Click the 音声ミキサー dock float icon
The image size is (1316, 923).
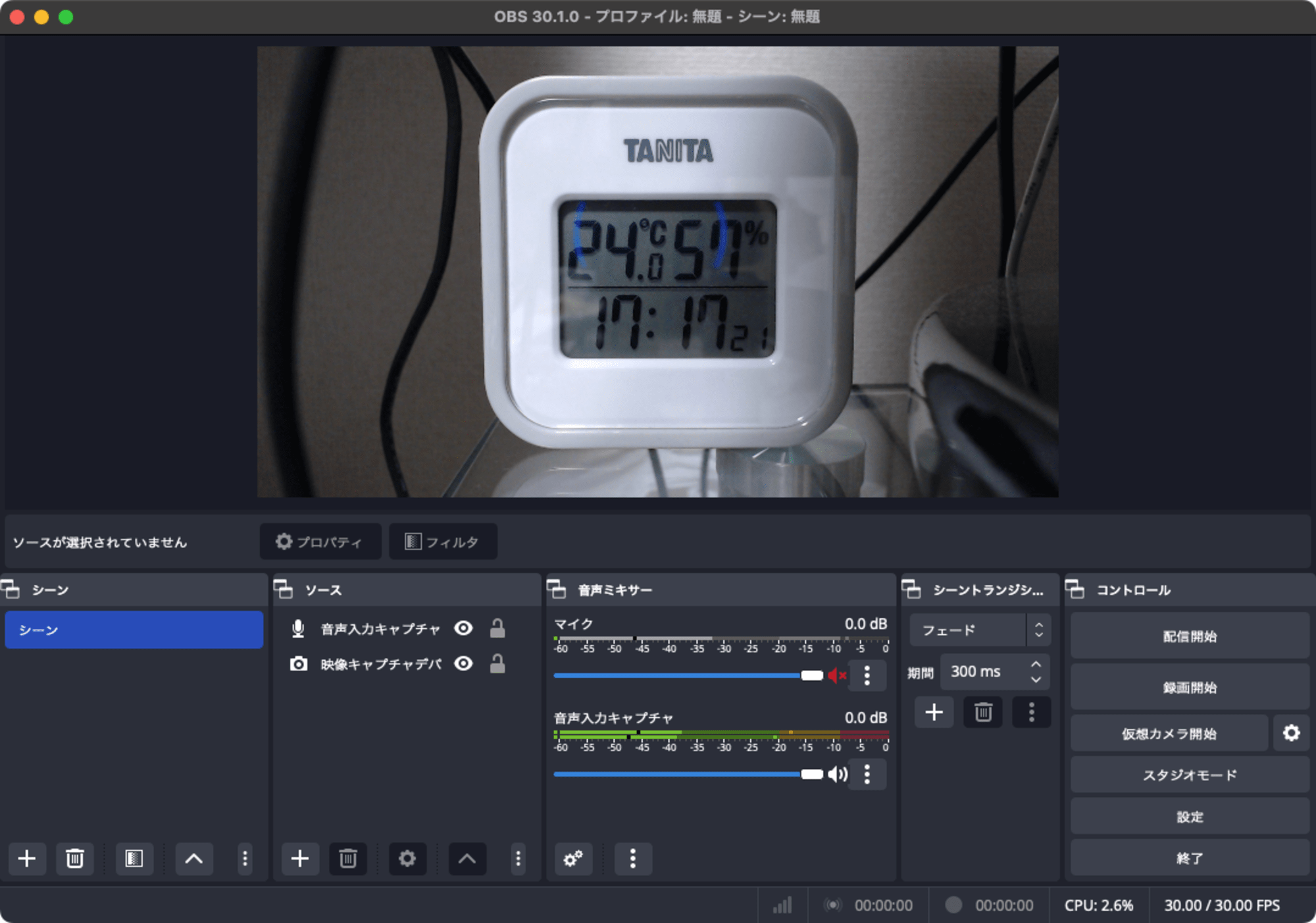(x=557, y=589)
